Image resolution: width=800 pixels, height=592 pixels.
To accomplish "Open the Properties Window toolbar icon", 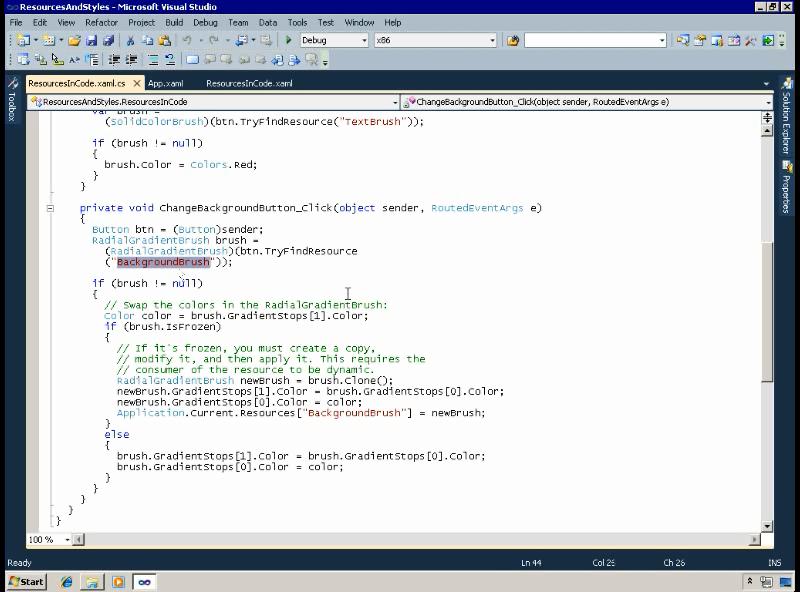I will (x=699, y=40).
